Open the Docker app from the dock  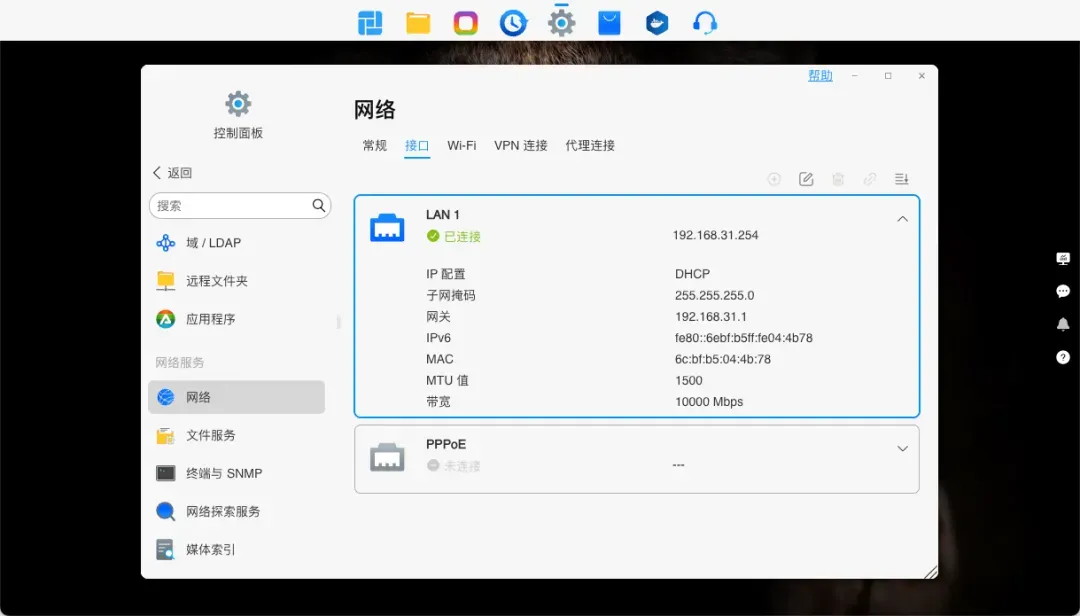click(x=656, y=22)
